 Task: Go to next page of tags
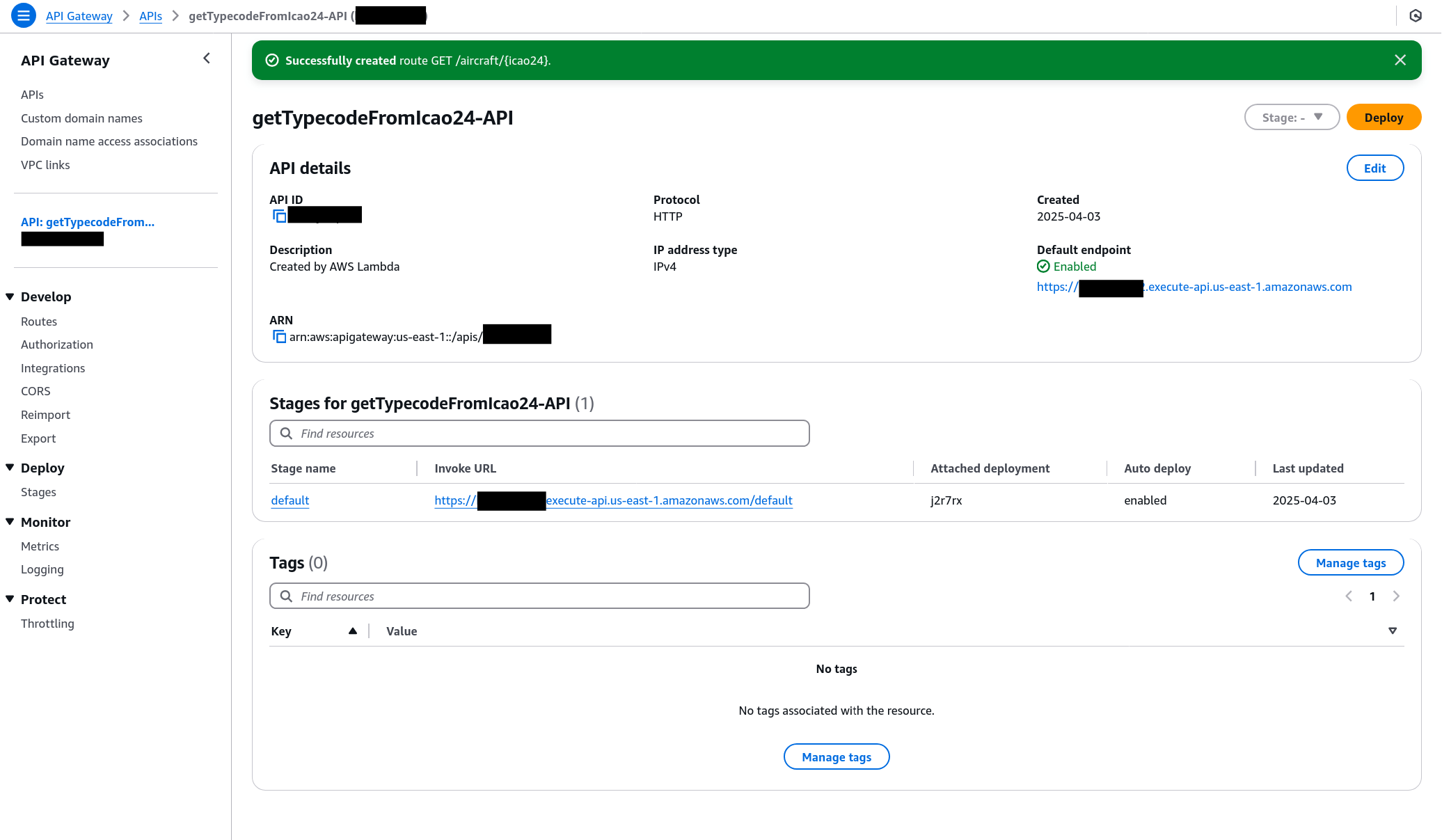pyautogui.click(x=1396, y=596)
